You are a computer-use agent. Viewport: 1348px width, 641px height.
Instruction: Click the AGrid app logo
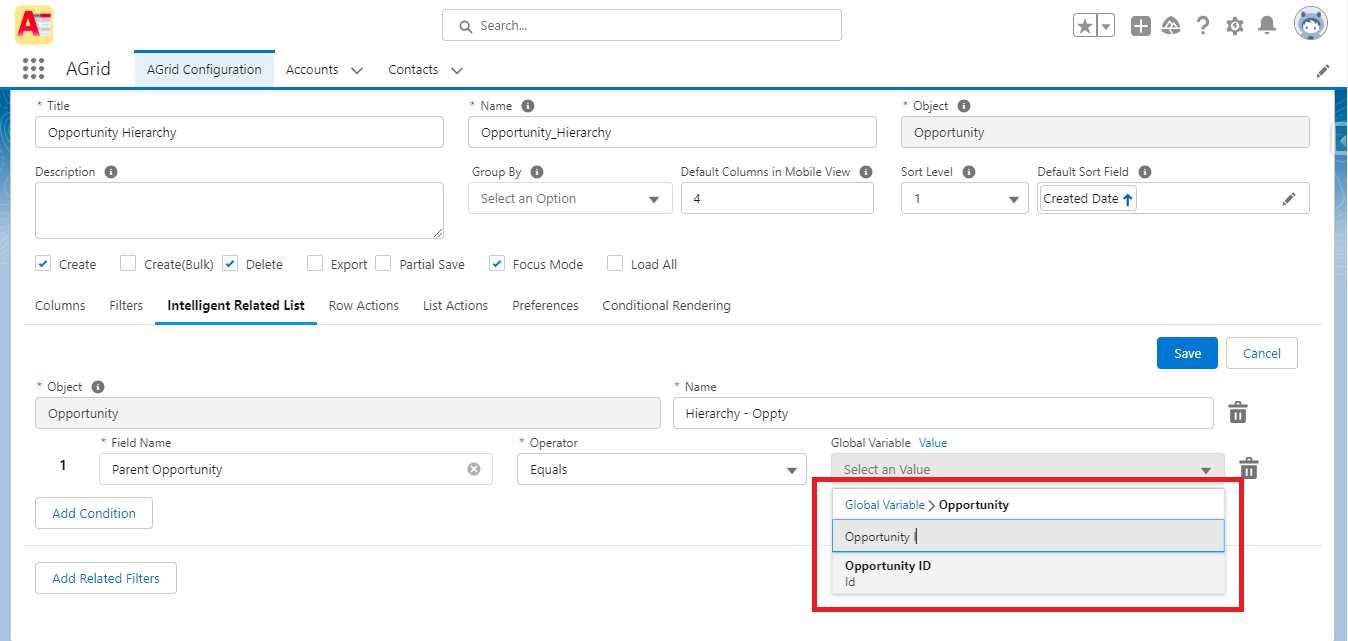tap(34, 24)
